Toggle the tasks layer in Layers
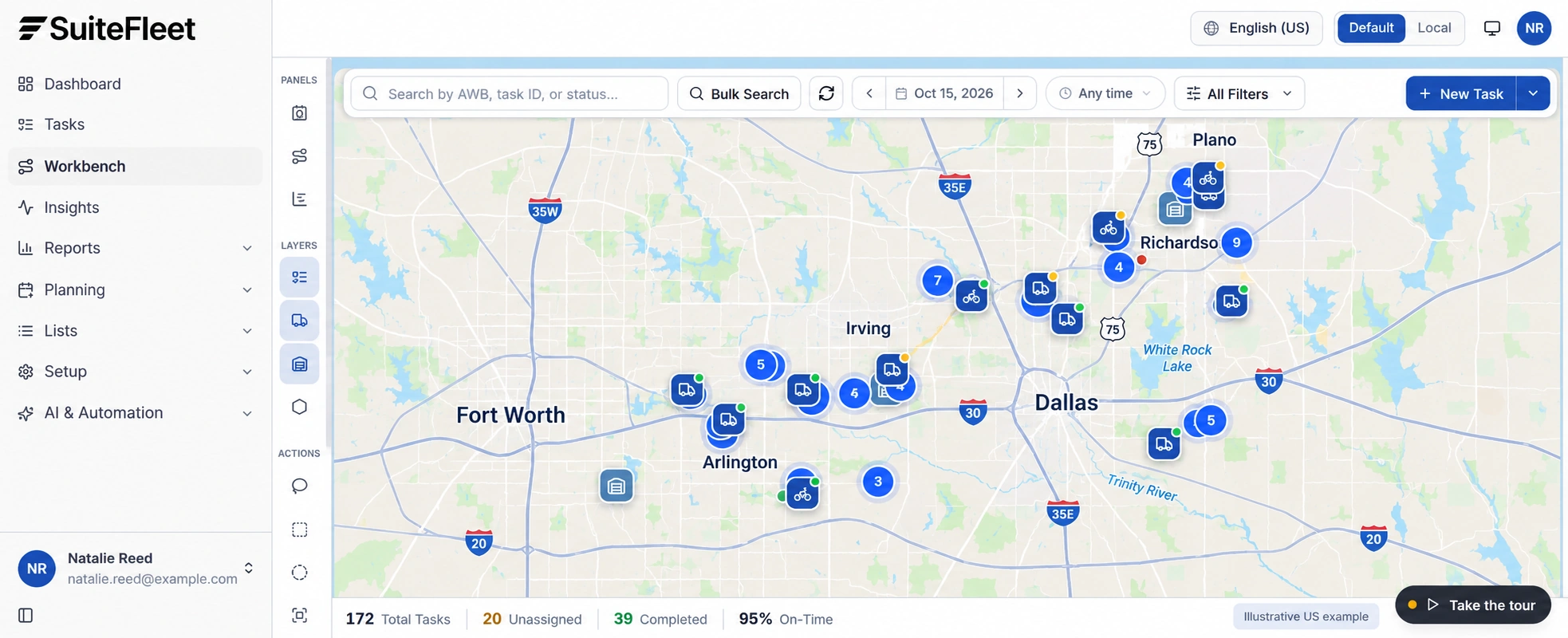The image size is (1568, 638). pyautogui.click(x=299, y=278)
